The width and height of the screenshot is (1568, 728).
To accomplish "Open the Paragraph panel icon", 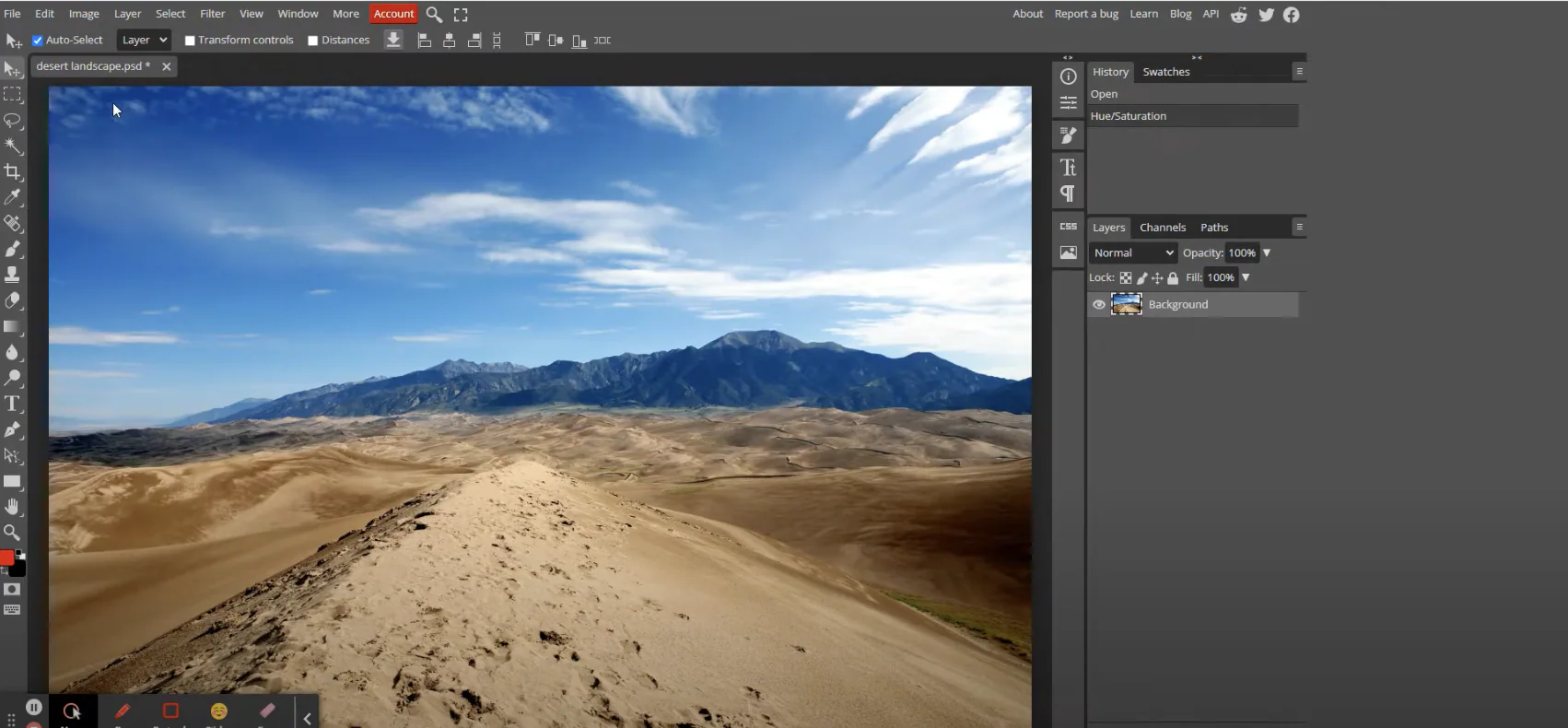I will (x=1068, y=194).
